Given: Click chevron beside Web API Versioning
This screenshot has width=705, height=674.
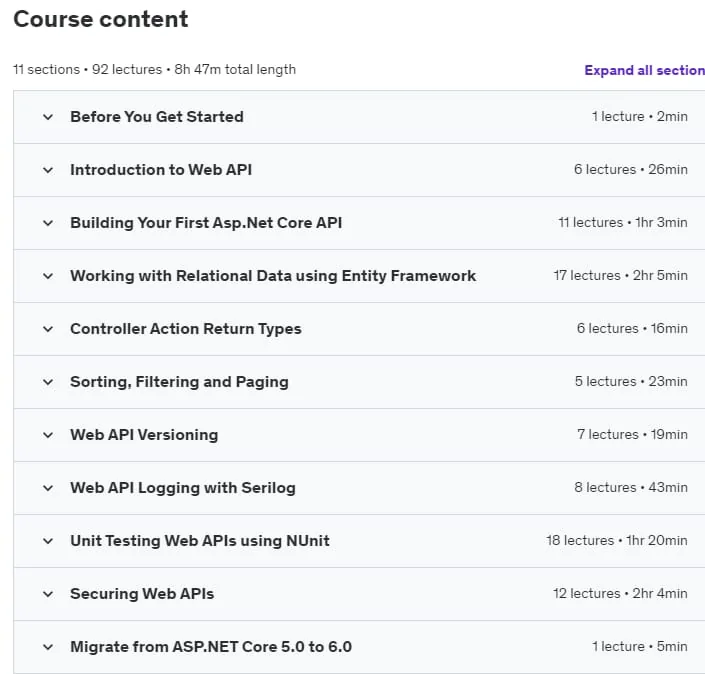Looking at the screenshot, I should pyautogui.click(x=48, y=435).
